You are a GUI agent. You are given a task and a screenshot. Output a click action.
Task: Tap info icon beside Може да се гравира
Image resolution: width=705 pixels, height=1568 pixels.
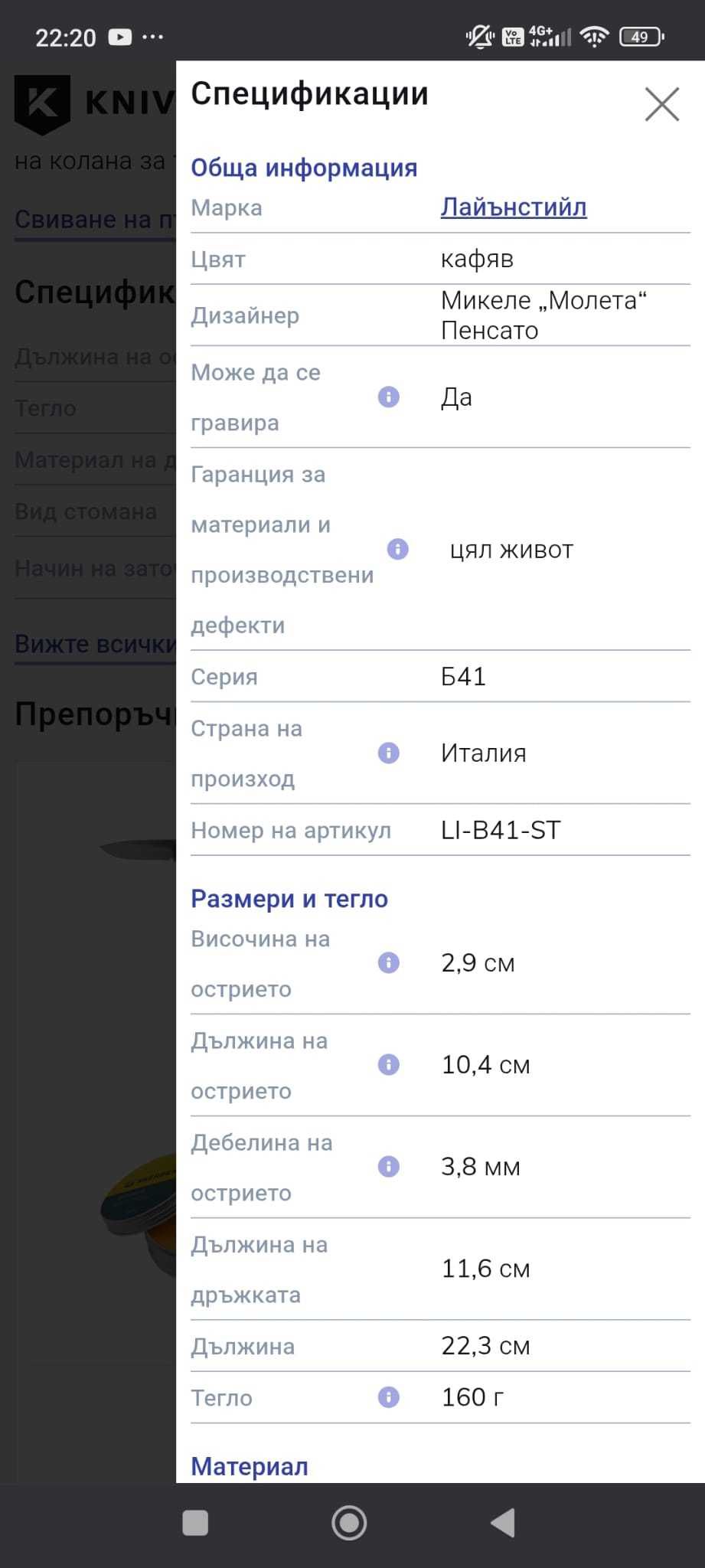click(x=389, y=397)
